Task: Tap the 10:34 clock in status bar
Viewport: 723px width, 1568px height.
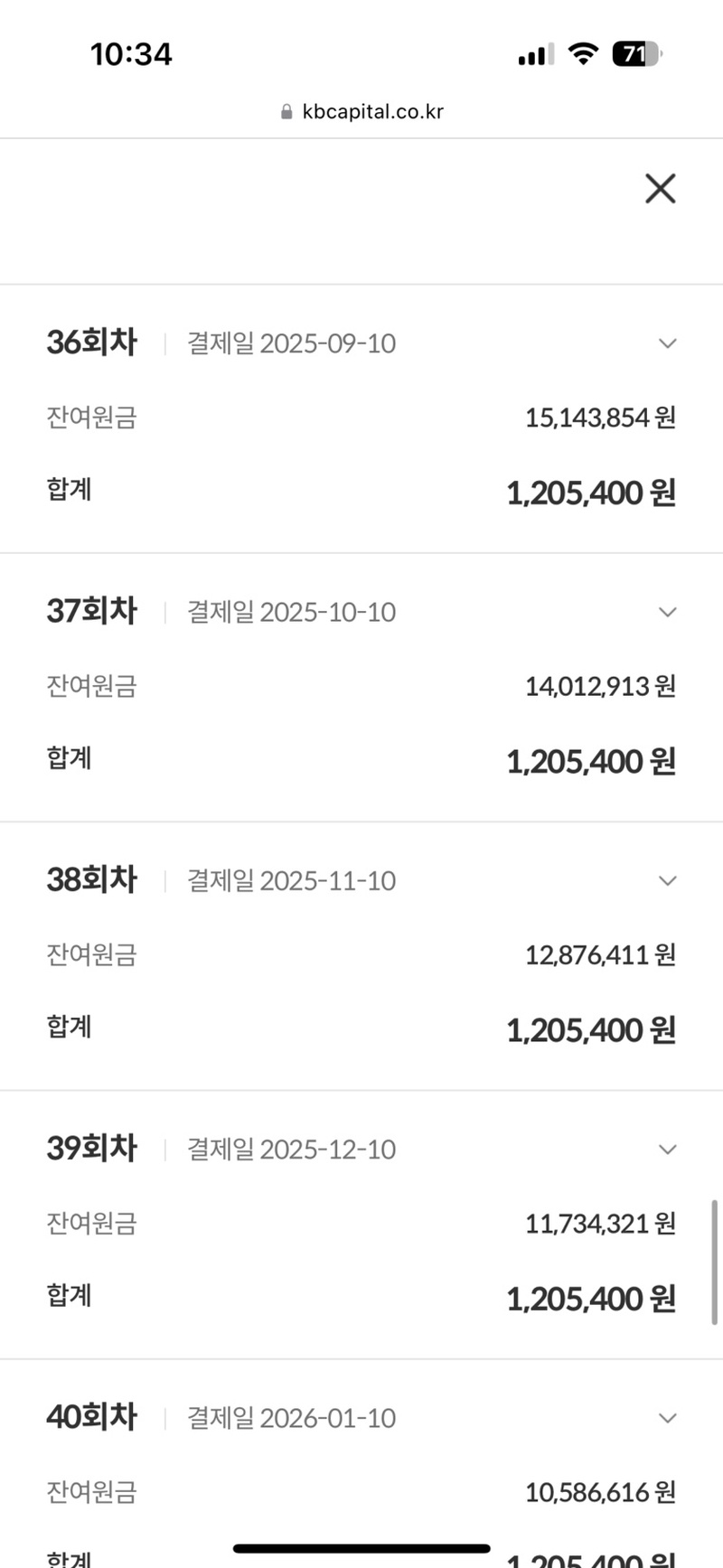Action: coord(131,54)
